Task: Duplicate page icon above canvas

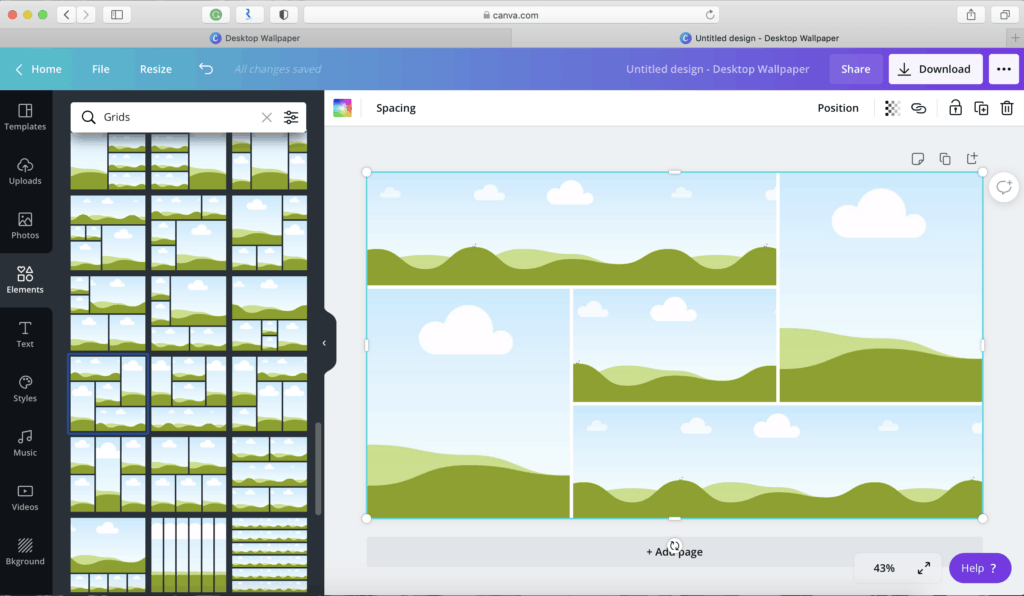Action: [944, 159]
